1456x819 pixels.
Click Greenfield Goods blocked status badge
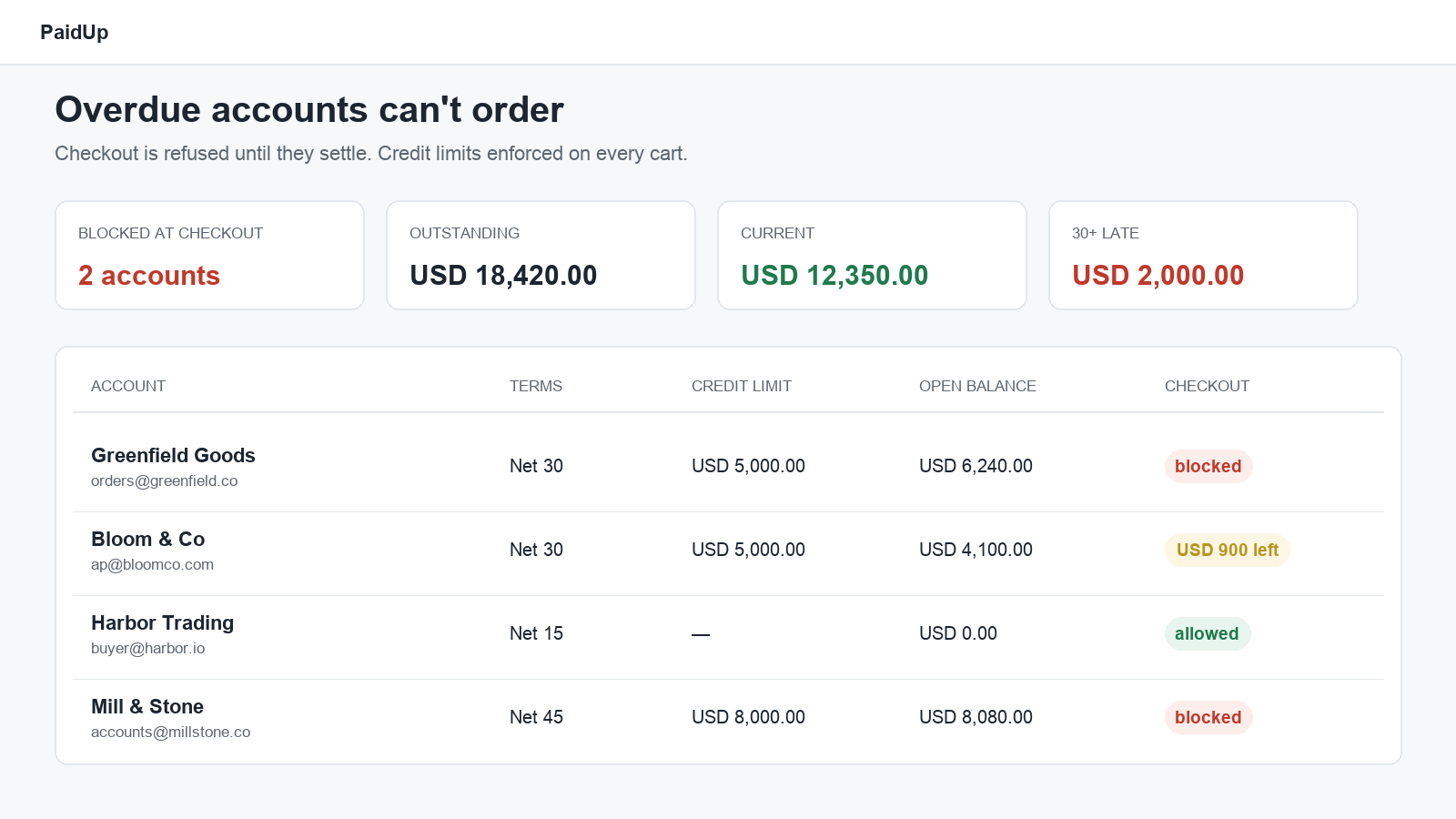point(1208,466)
